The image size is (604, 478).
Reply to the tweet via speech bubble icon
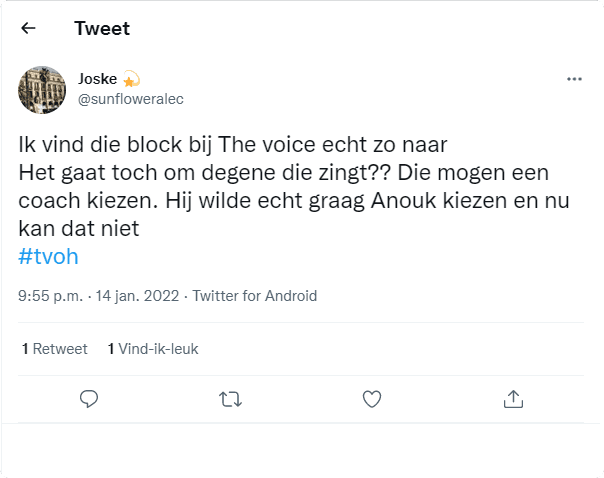89,399
